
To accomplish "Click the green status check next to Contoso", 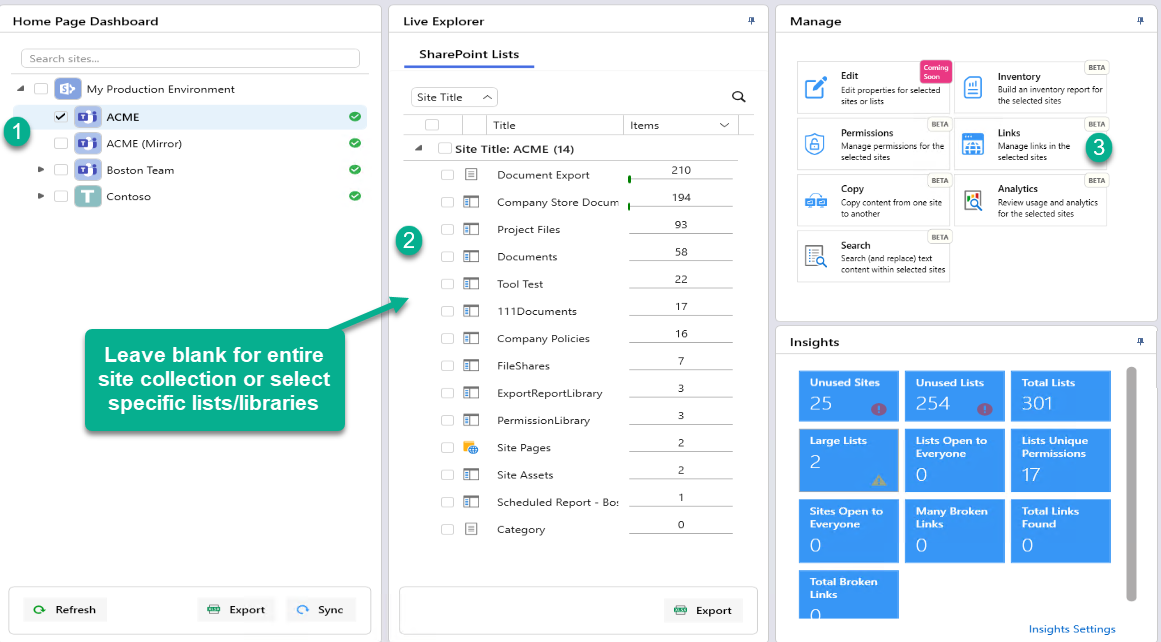I will tap(355, 195).
